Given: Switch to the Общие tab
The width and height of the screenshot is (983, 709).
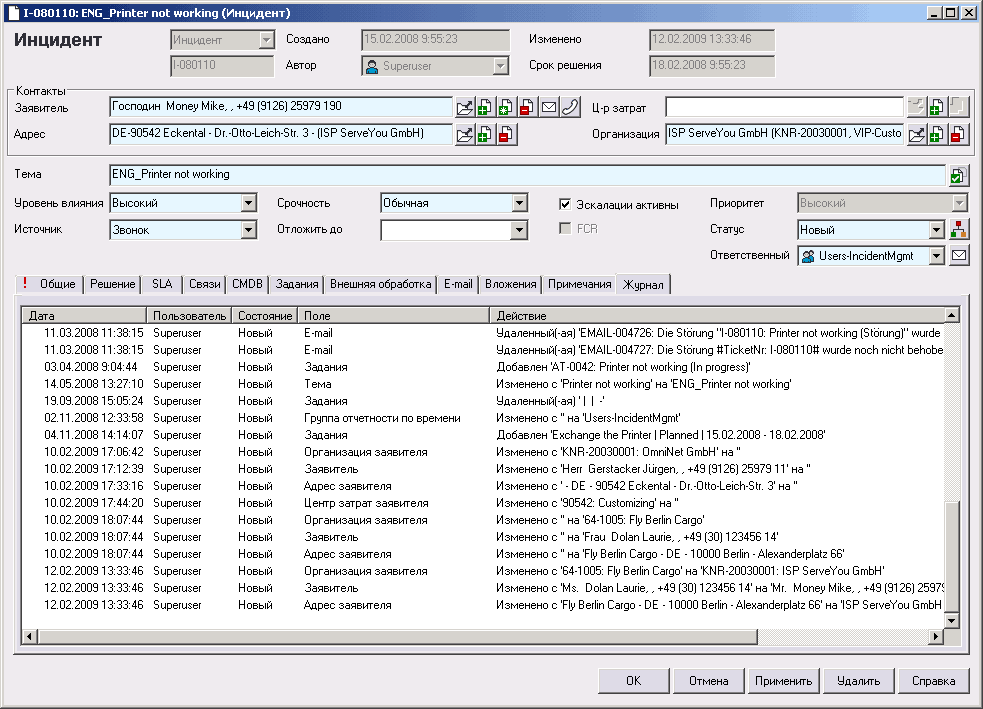Looking at the screenshot, I should click(50, 284).
